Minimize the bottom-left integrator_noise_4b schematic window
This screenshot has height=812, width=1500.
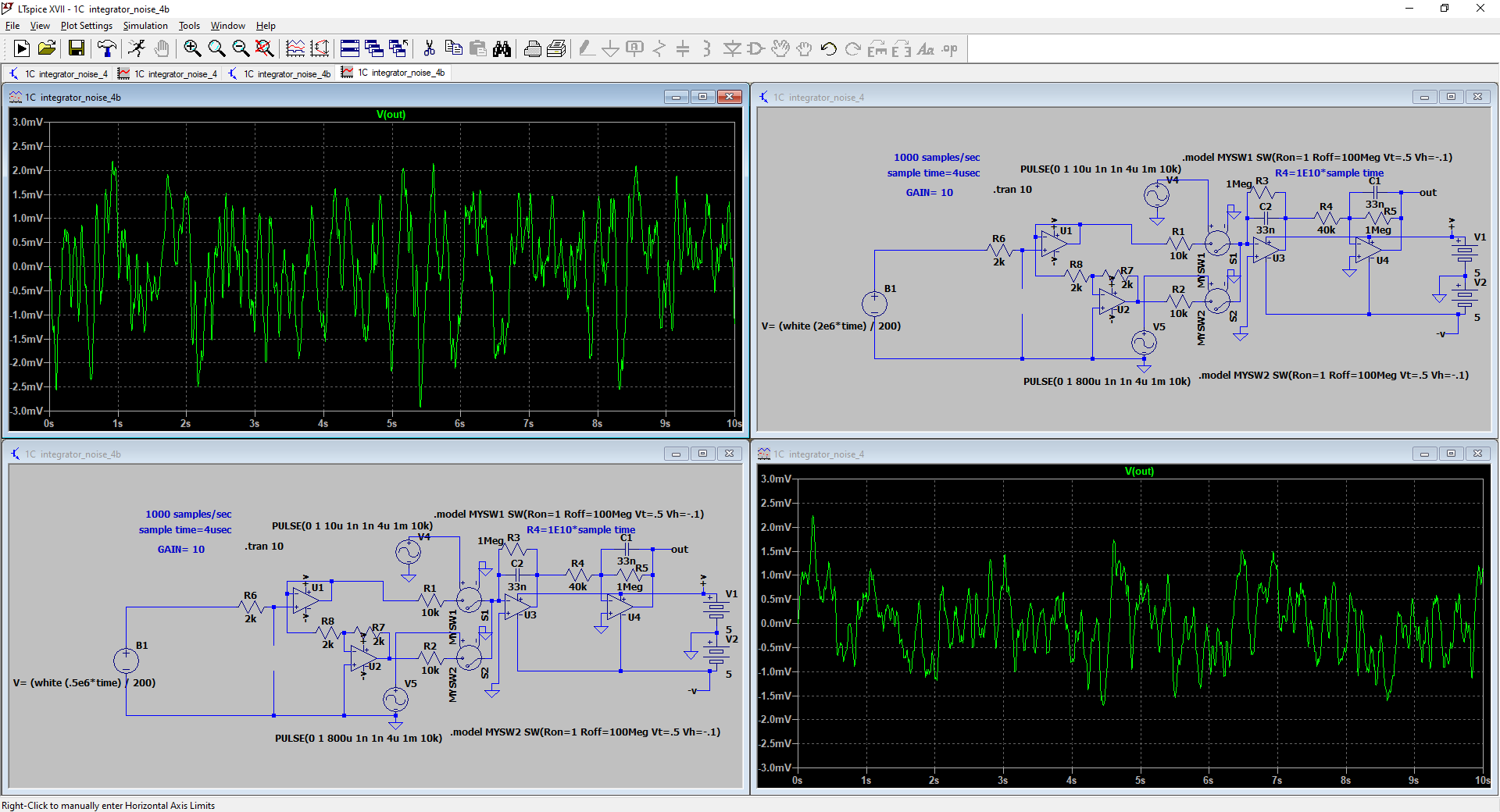click(676, 454)
